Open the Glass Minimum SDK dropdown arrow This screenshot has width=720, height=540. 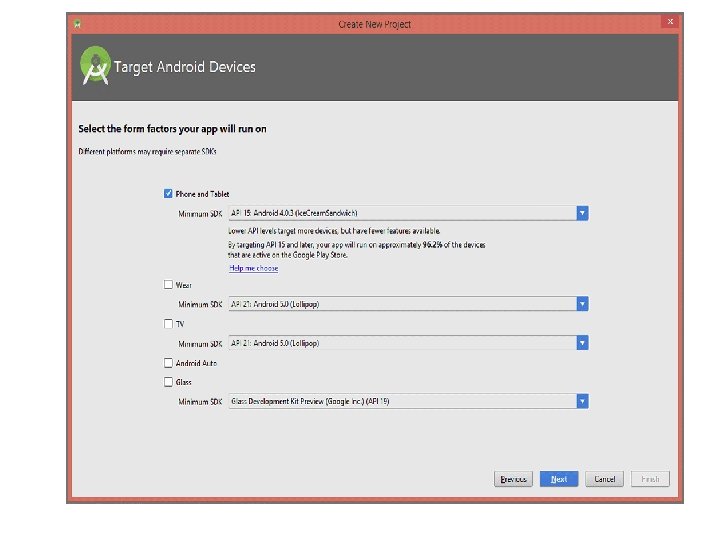pos(582,401)
